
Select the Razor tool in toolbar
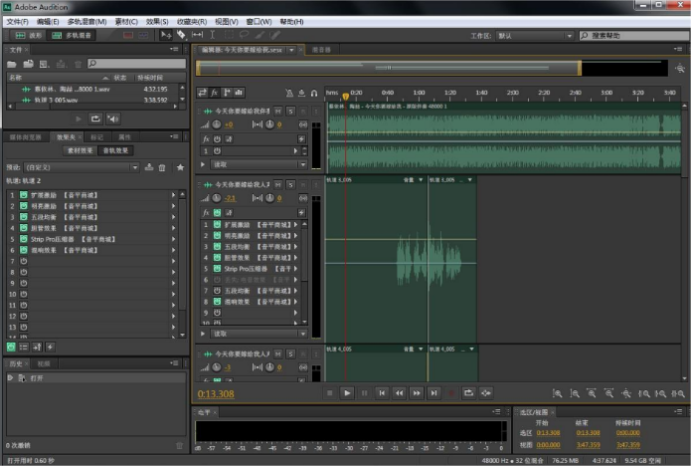[x=181, y=35]
